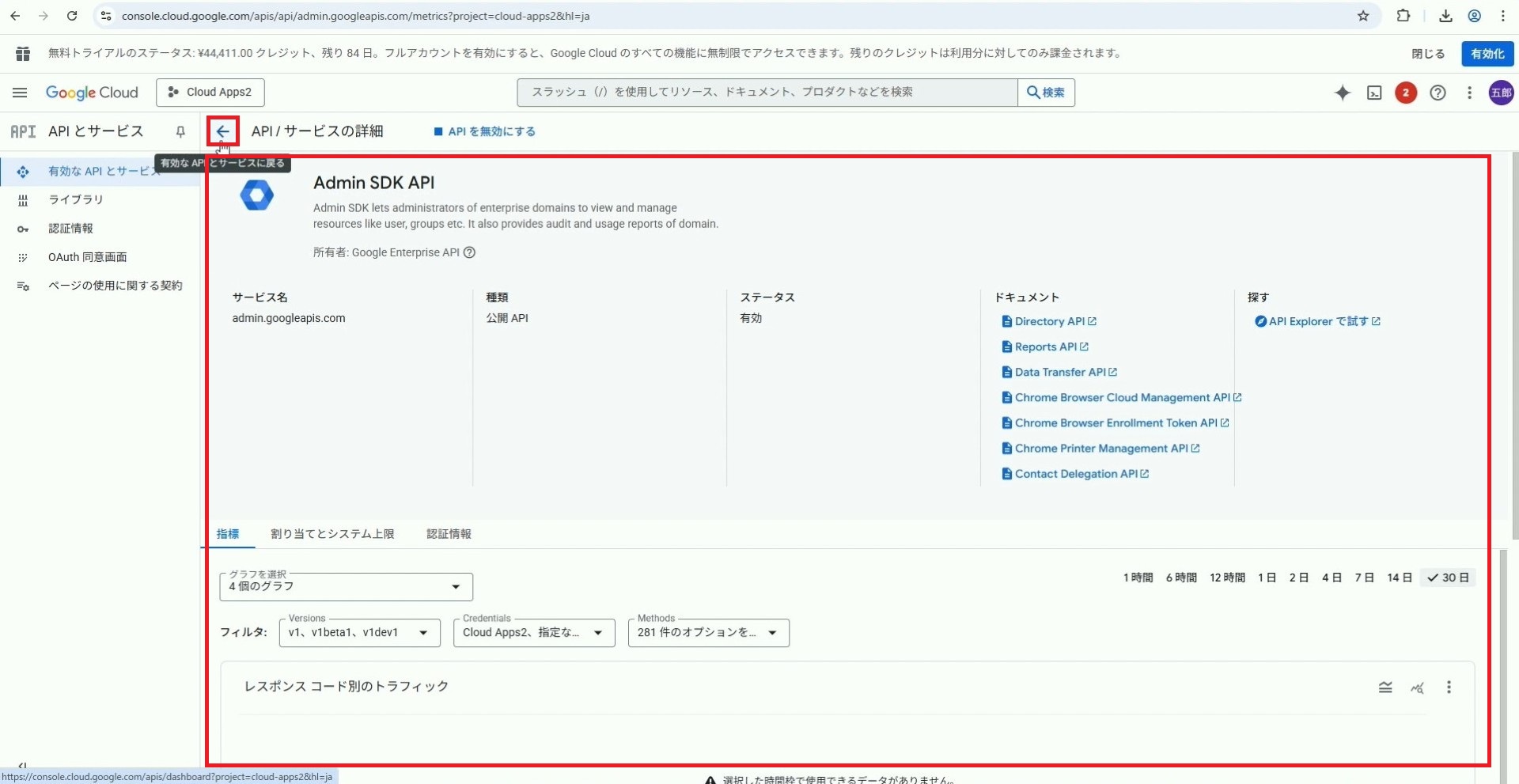The image size is (1519, 784).
Task: Open the help question mark icon
Action: click(1438, 93)
